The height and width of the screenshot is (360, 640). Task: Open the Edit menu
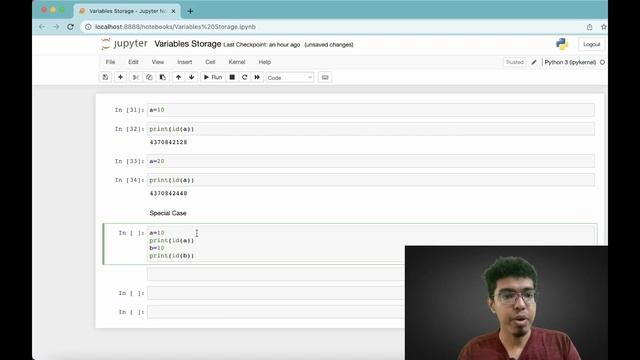point(133,62)
